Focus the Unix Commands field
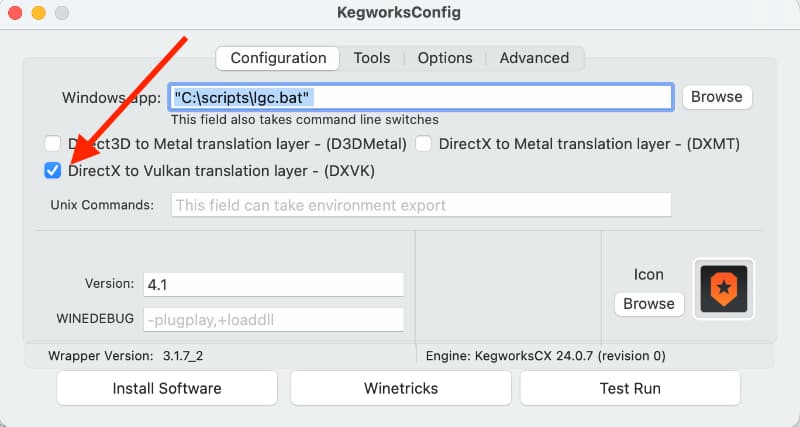The image size is (800, 427). coord(421,205)
